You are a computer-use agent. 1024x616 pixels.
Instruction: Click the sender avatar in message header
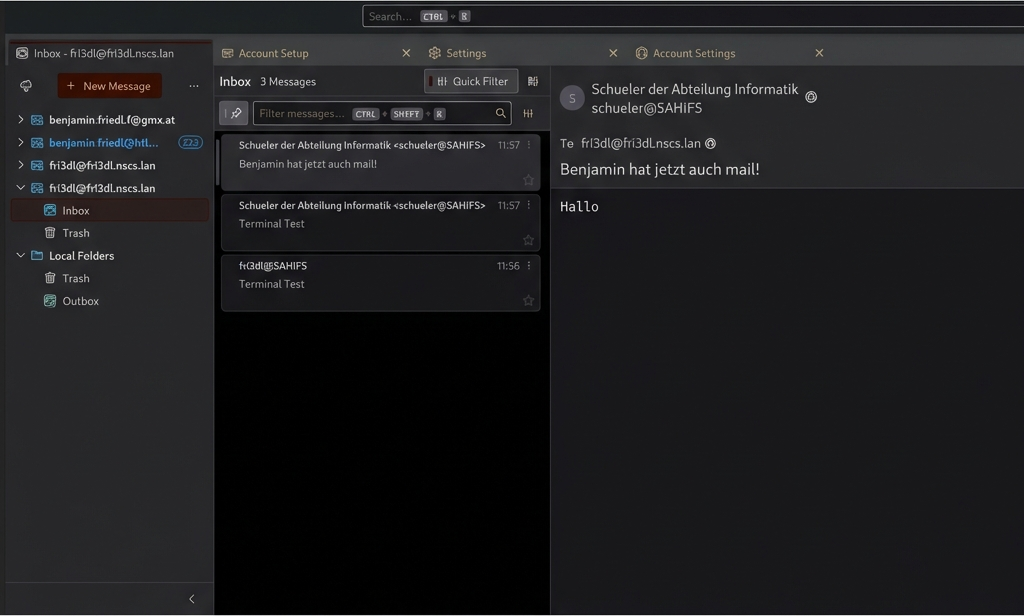[x=572, y=98]
